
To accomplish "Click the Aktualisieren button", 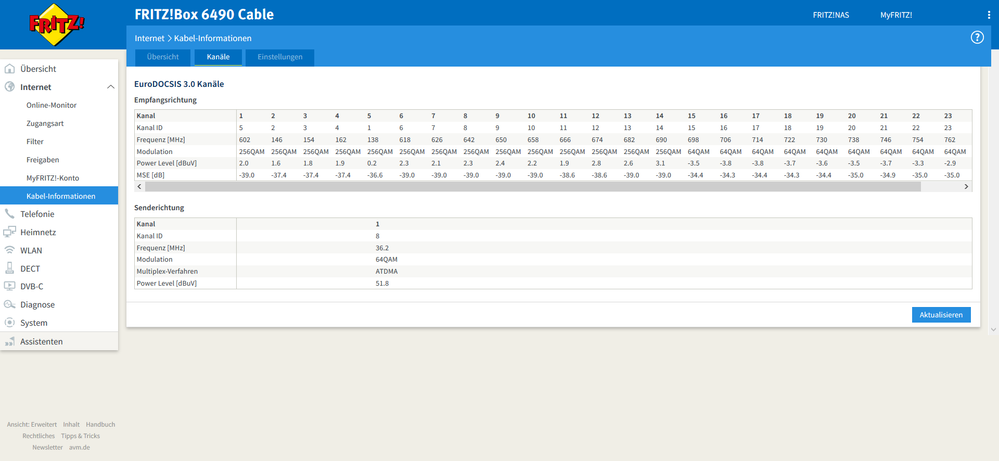I will [941, 315].
